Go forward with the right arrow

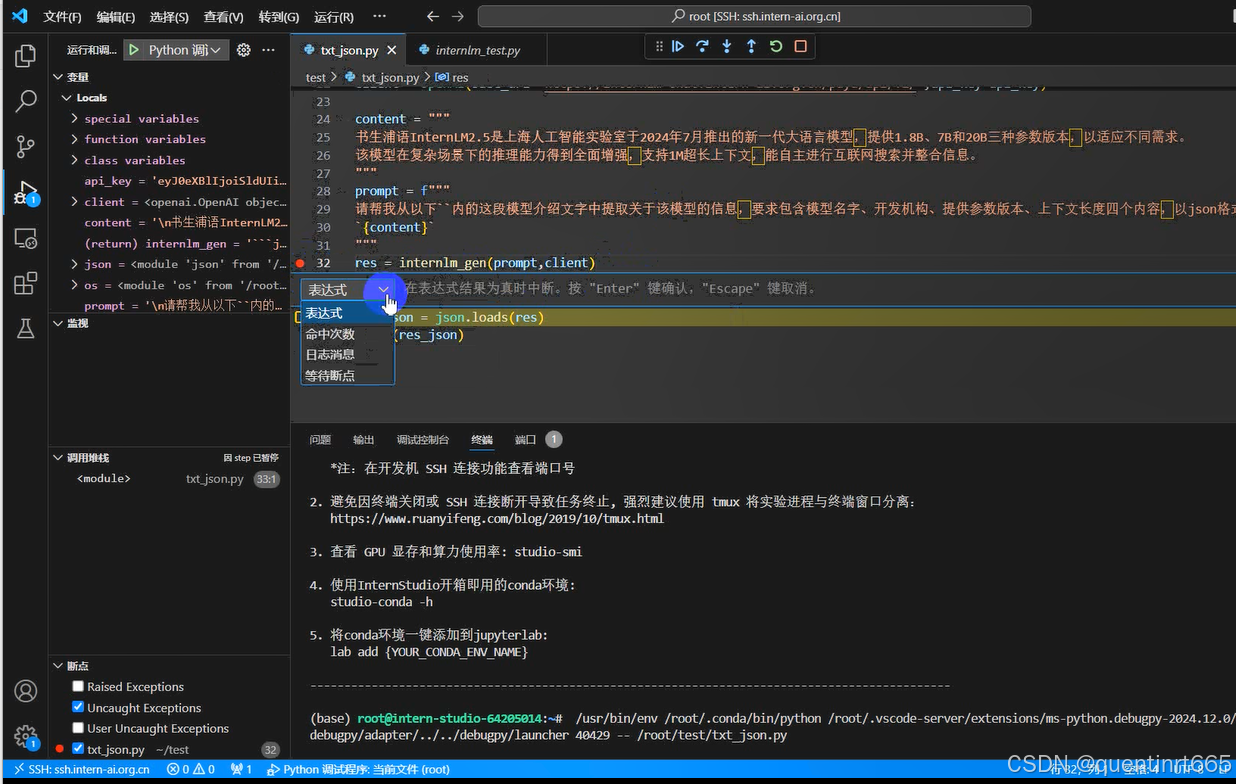(458, 17)
